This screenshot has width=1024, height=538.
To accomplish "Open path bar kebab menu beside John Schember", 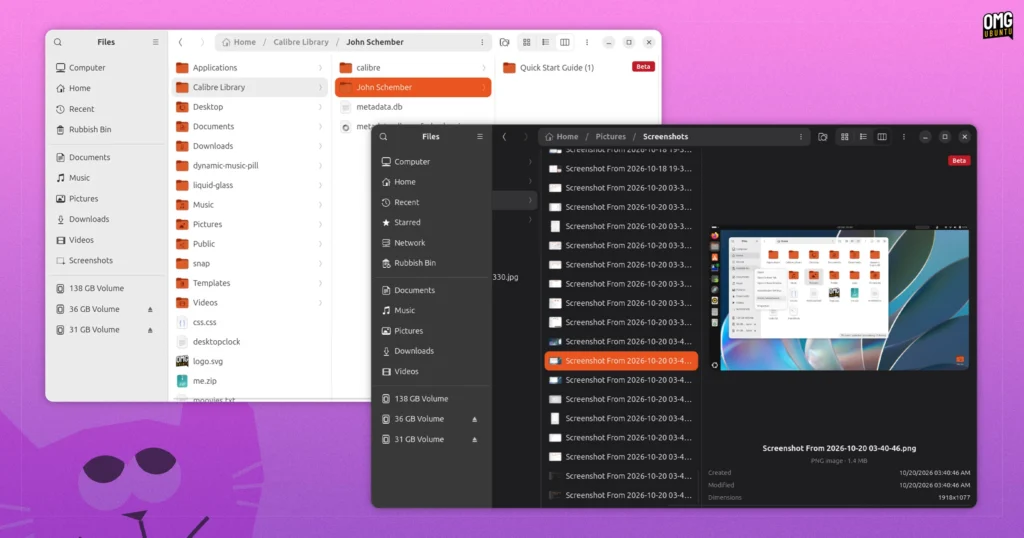I will (482, 42).
